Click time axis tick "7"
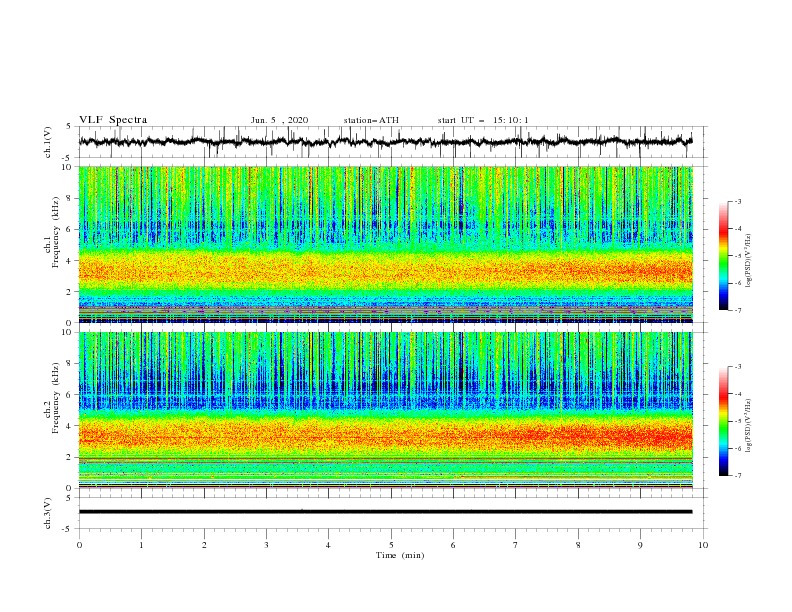The height and width of the screenshot is (612, 792). coord(516,545)
